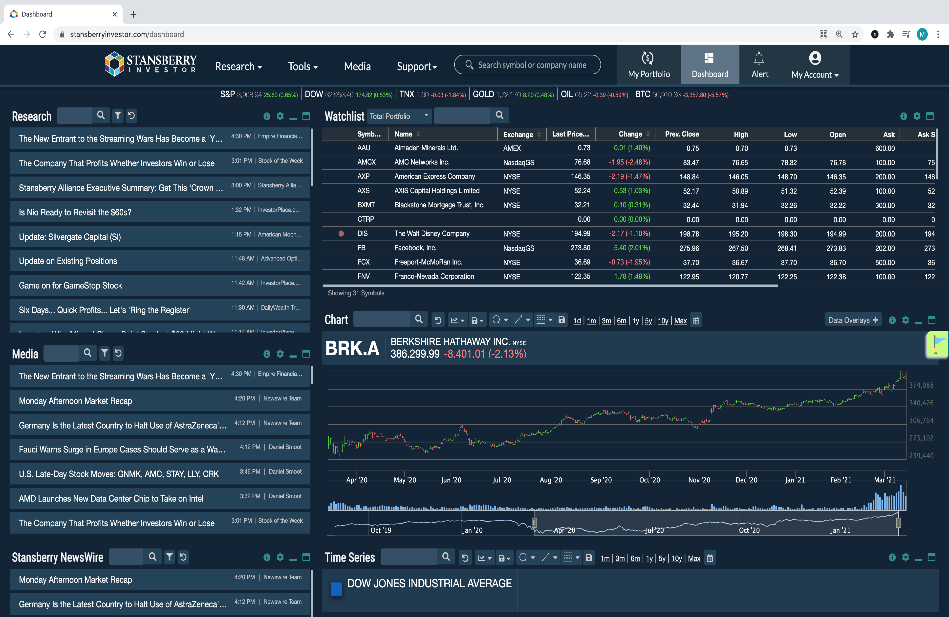Open Time Series settings gear
Image resolution: width=949 pixels, height=617 pixels.
[905, 558]
